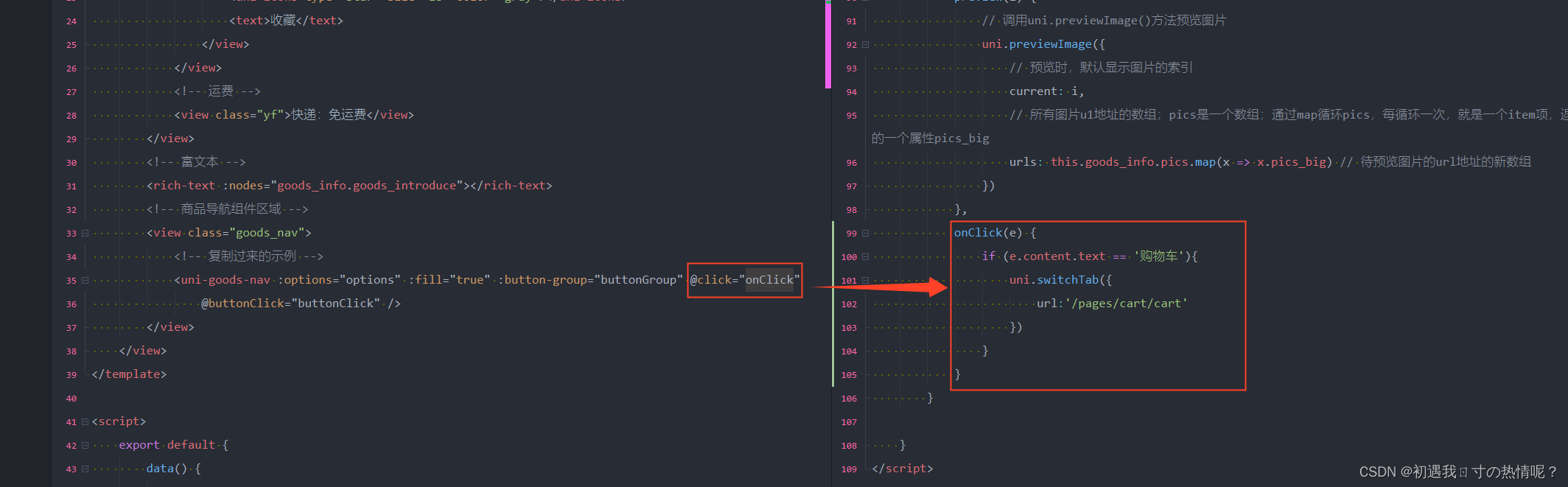The height and width of the screenshot is (487, 1568).
Task: Click empty line 40 number in left gutter
Action: pyautogui.click(x=71, y=399)
